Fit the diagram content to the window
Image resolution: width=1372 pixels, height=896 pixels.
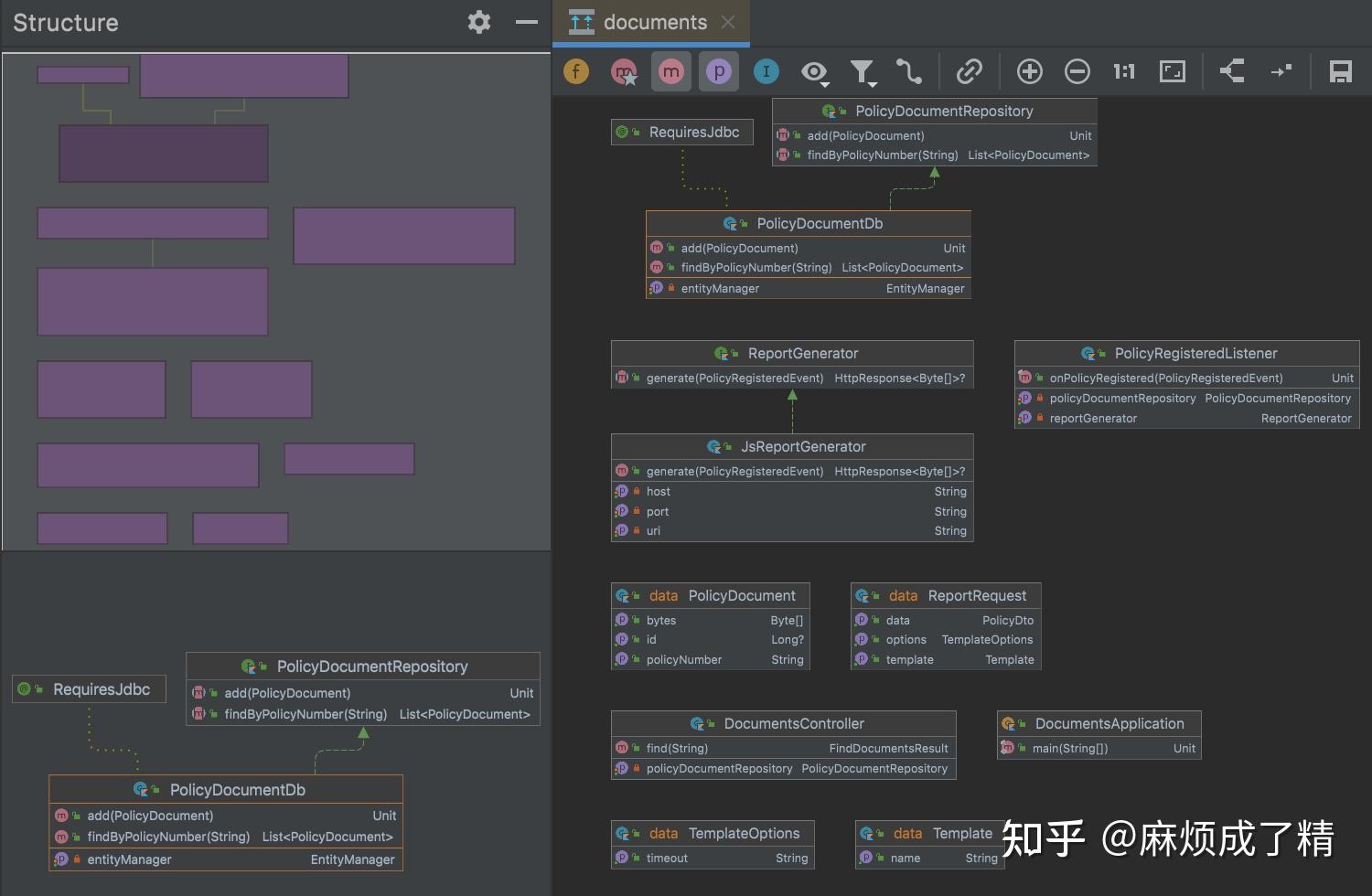tap(1172, 71)
